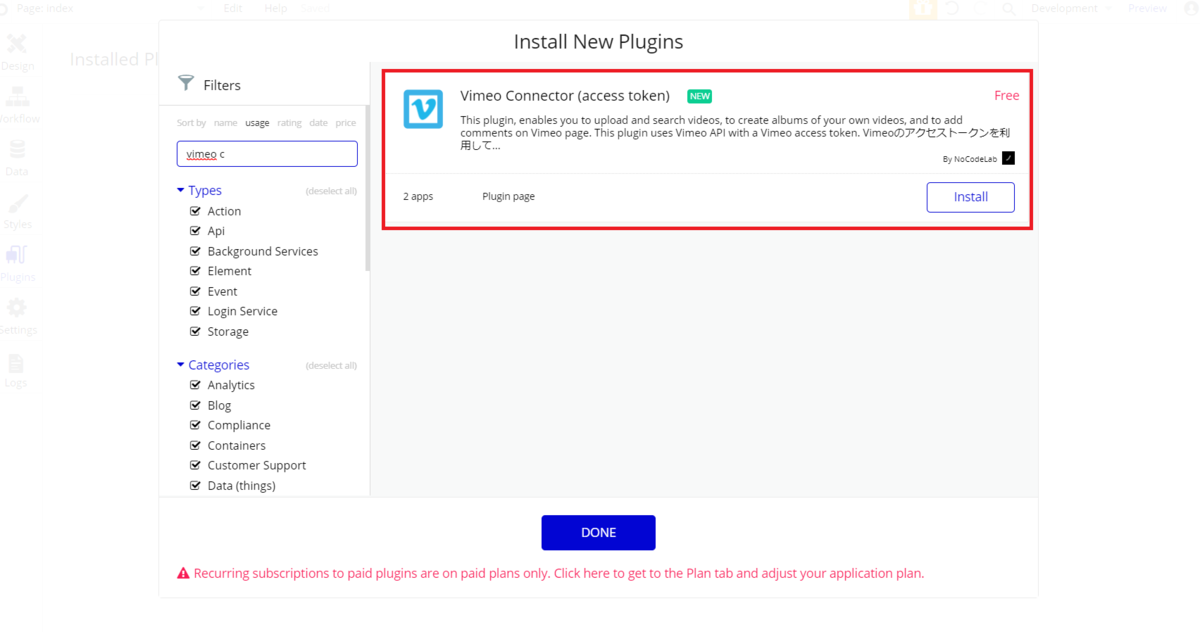Collapse the Types filter section
This screenshot has width=1200, height=632.
pyautogui.click(x=199, y=190)
